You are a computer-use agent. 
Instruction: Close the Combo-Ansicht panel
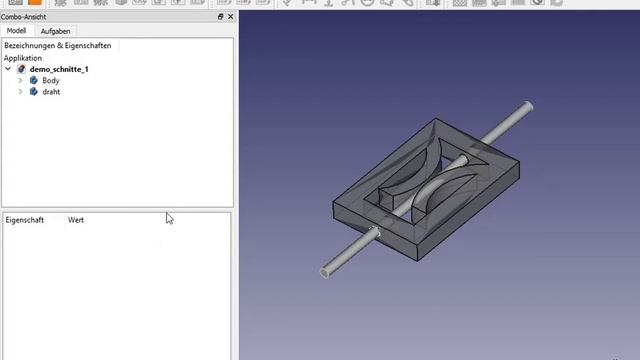(x=231, y=16)
